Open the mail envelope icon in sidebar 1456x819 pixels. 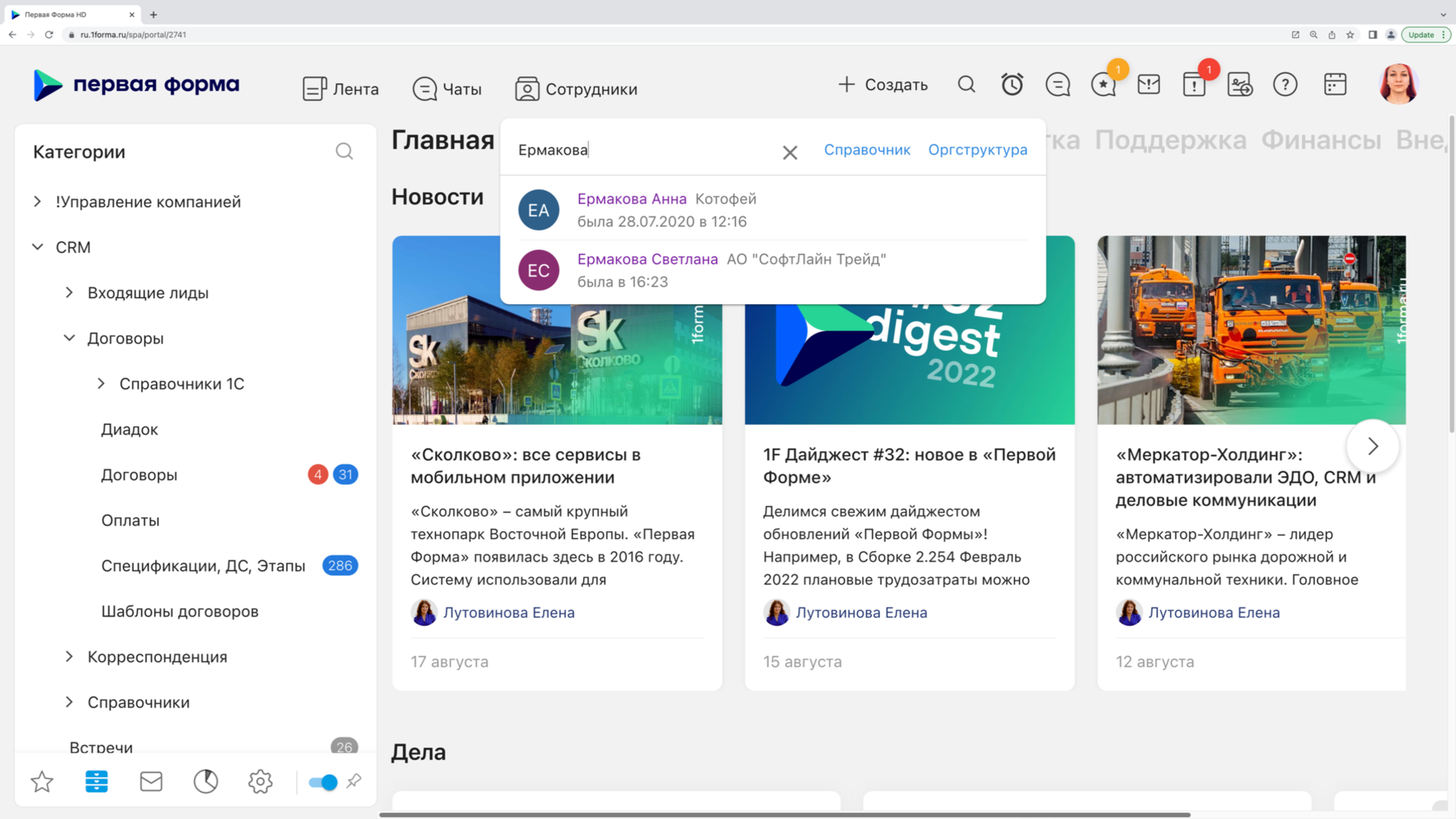tap(151, 782)
